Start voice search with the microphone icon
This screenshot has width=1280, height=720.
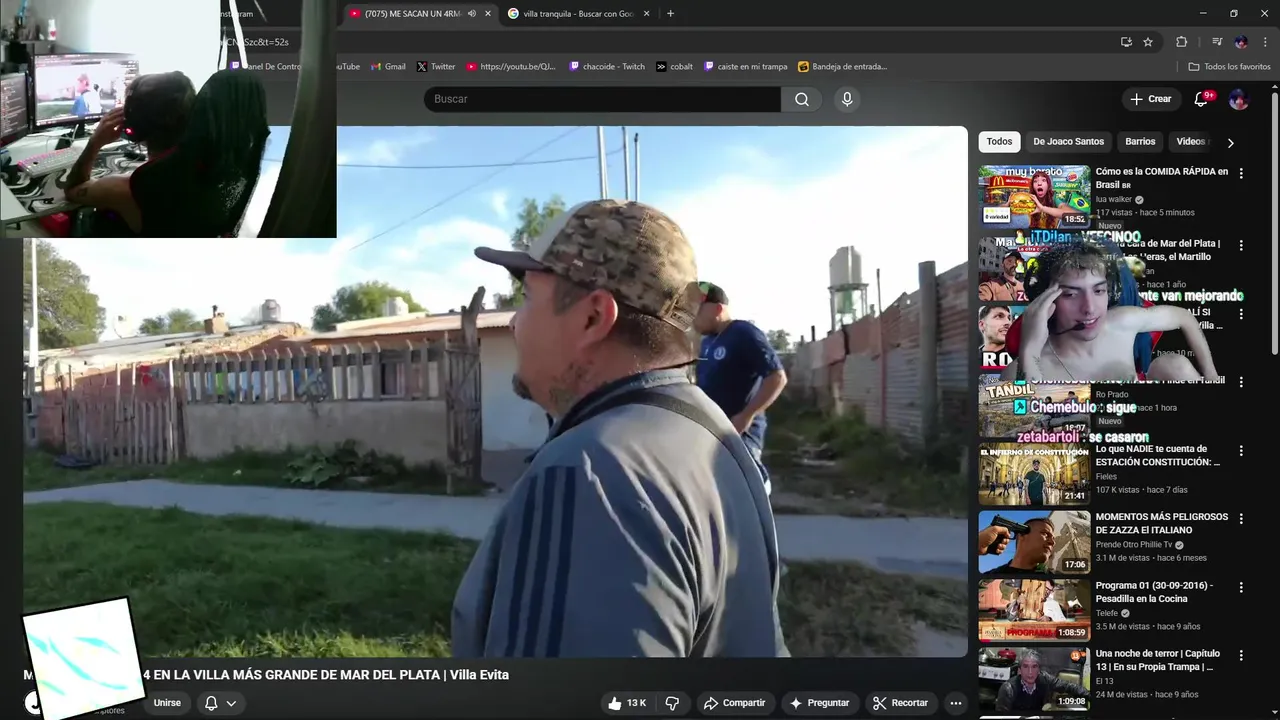[x=847, y=99]
